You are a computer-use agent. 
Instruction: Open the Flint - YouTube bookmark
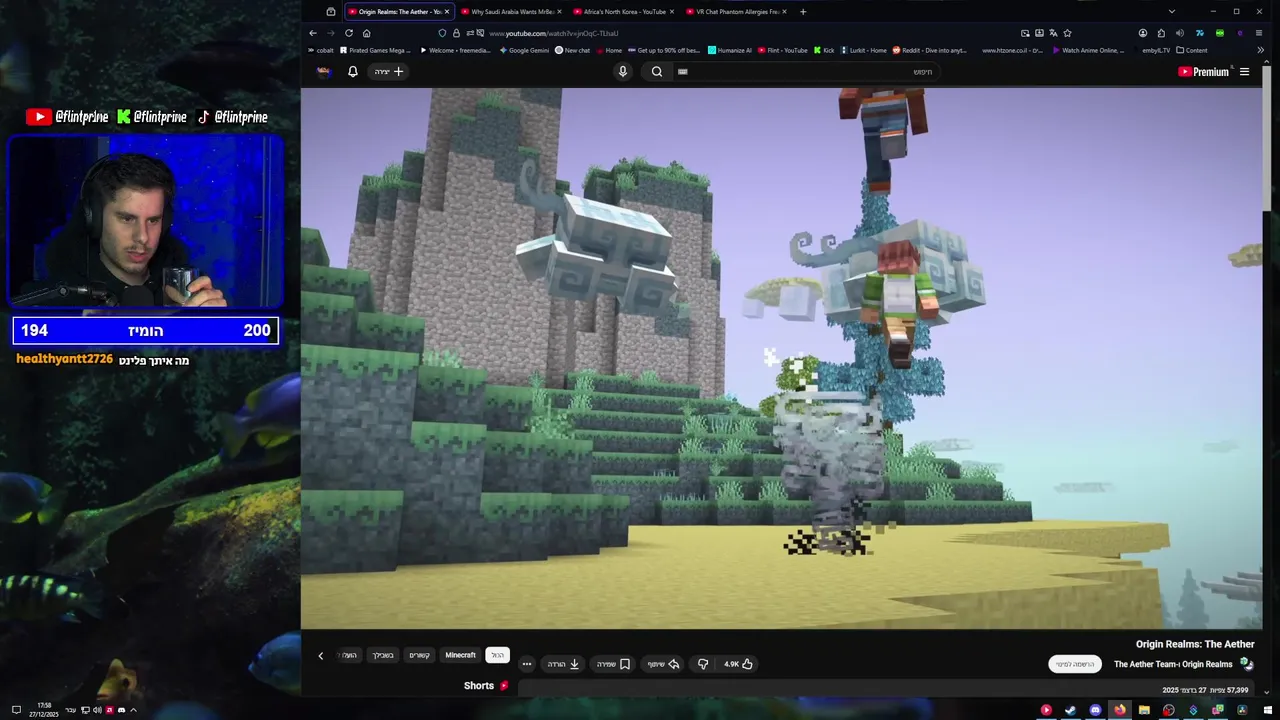tap(783, 50)
